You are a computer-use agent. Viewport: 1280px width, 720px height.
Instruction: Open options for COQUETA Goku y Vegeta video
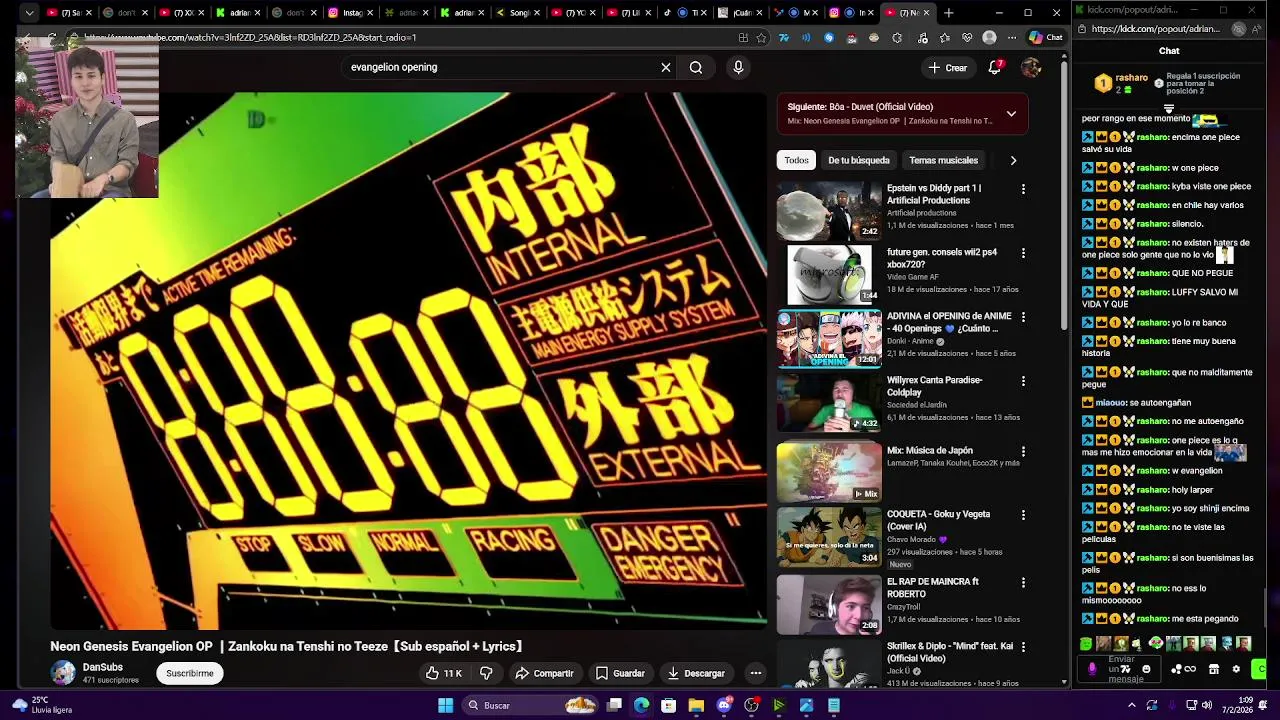1023,515
